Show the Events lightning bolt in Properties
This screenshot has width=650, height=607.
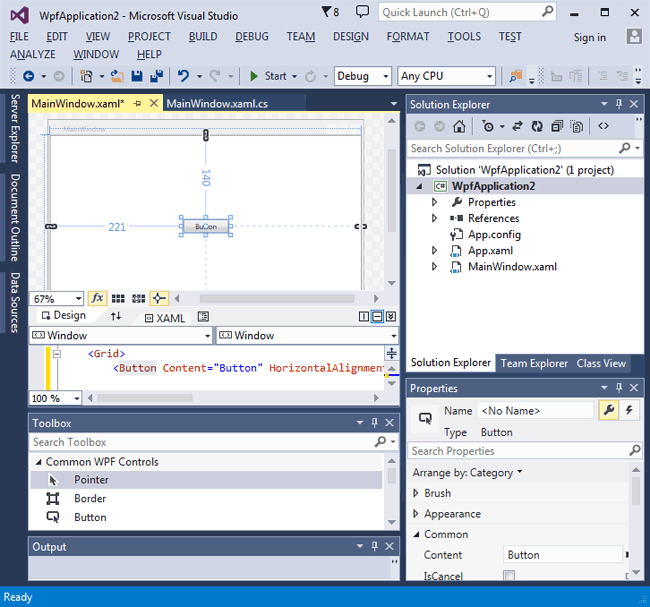tap(629, 410)
